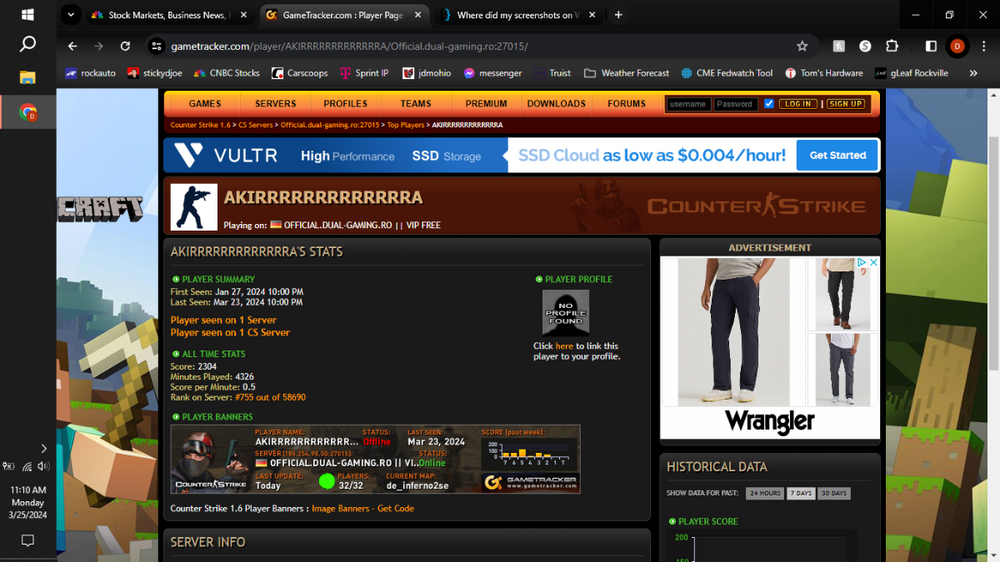Open the Chrome side panel icon
Viewport: 1000px width, 562px height.
pos(931,46)
